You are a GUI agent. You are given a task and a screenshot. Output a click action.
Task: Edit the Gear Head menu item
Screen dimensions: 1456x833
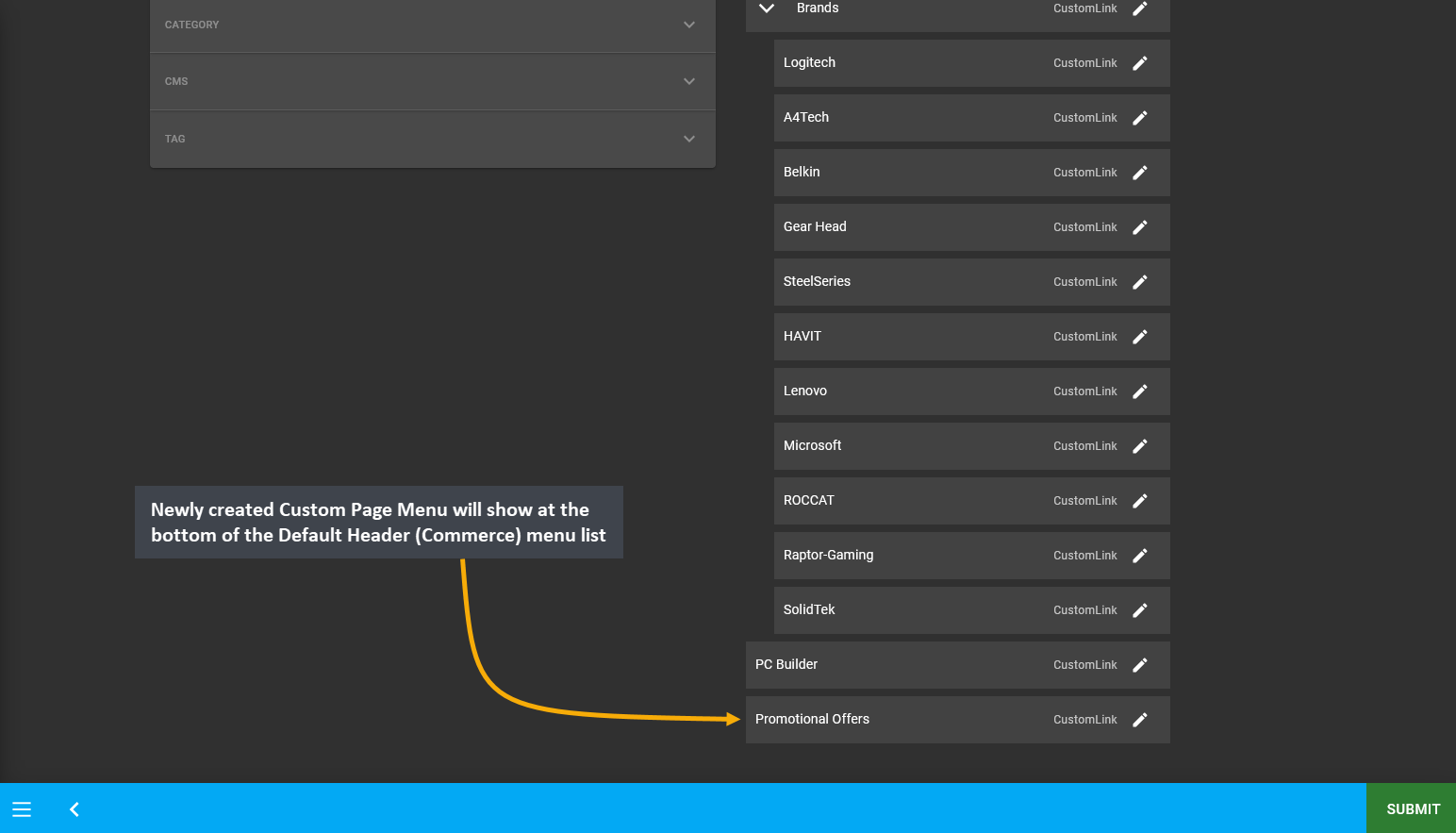click(x=1139, y=227)
